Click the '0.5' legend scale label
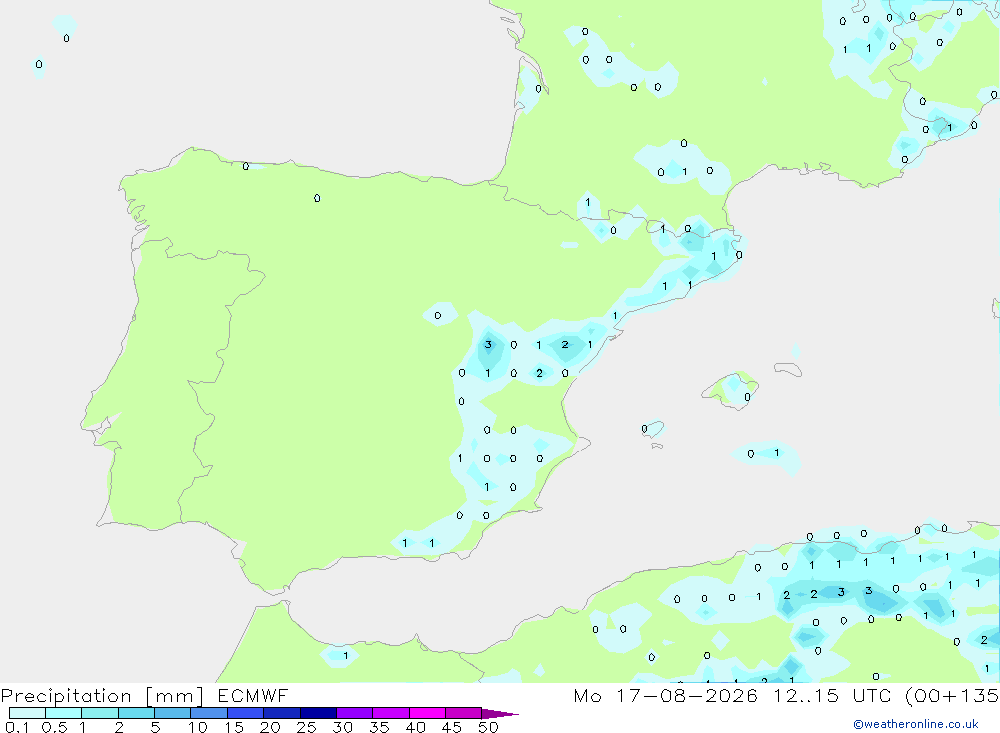Viewport: 1000px width, 733px height. 54,727
